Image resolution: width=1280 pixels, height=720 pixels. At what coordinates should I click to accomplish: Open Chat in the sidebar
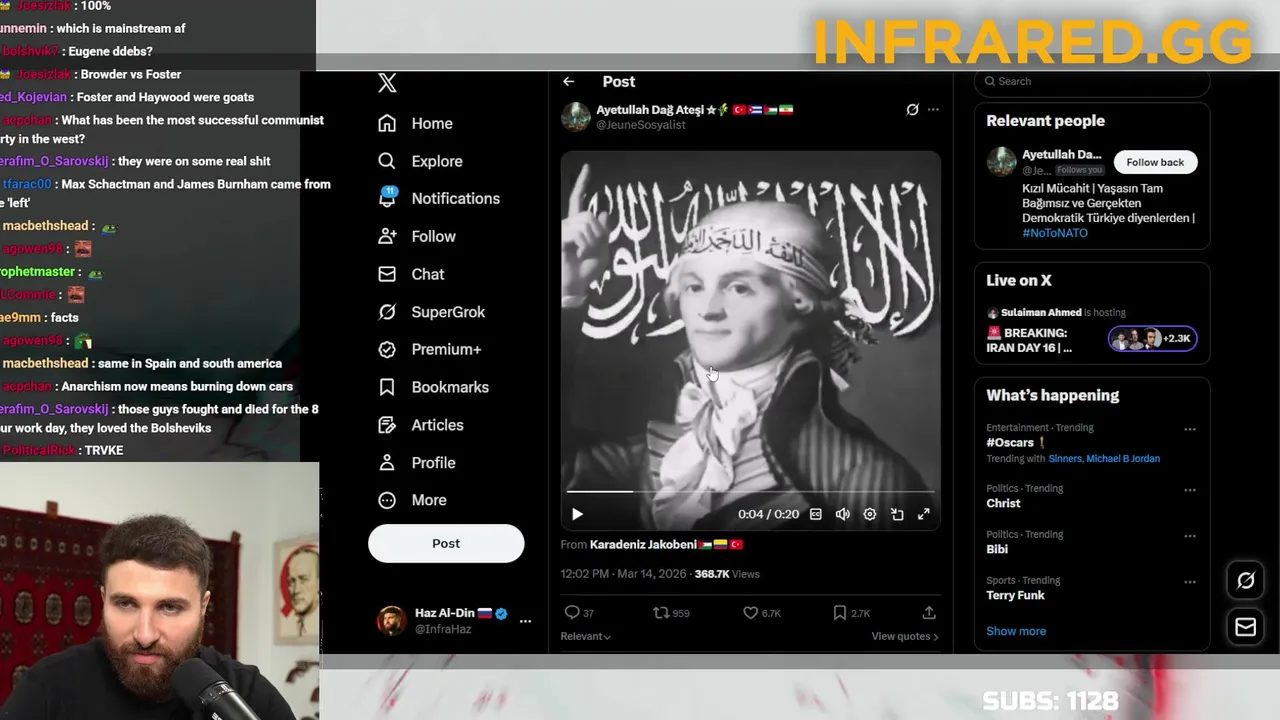[411, 274]
